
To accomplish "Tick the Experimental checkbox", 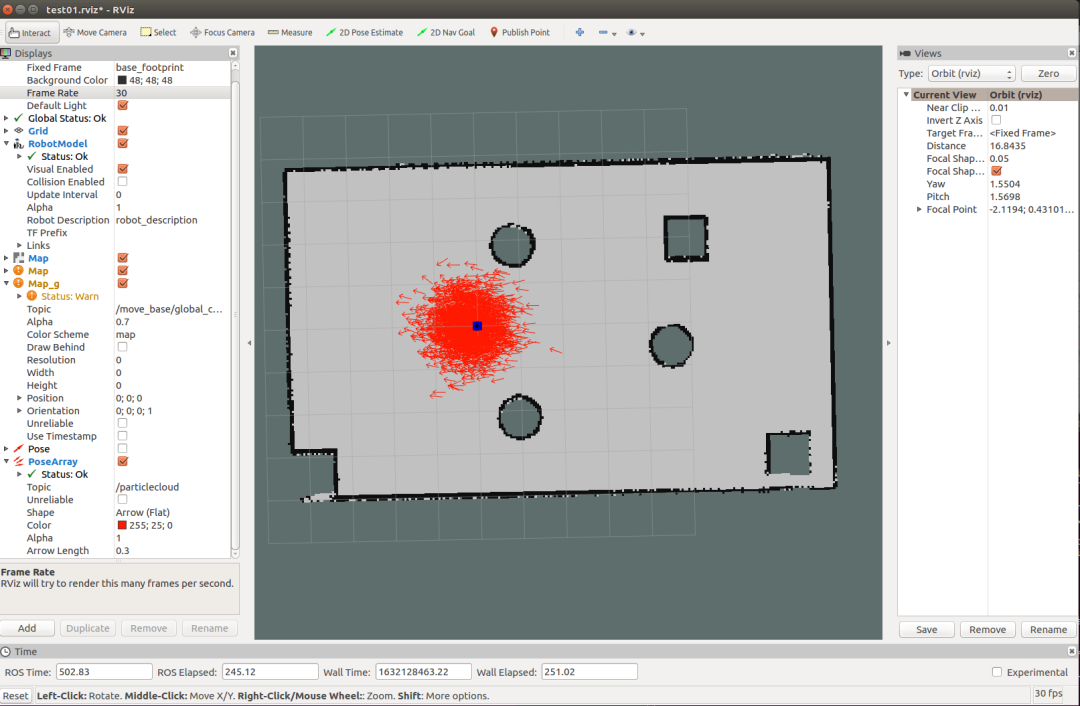I will (x=997, y=672).
